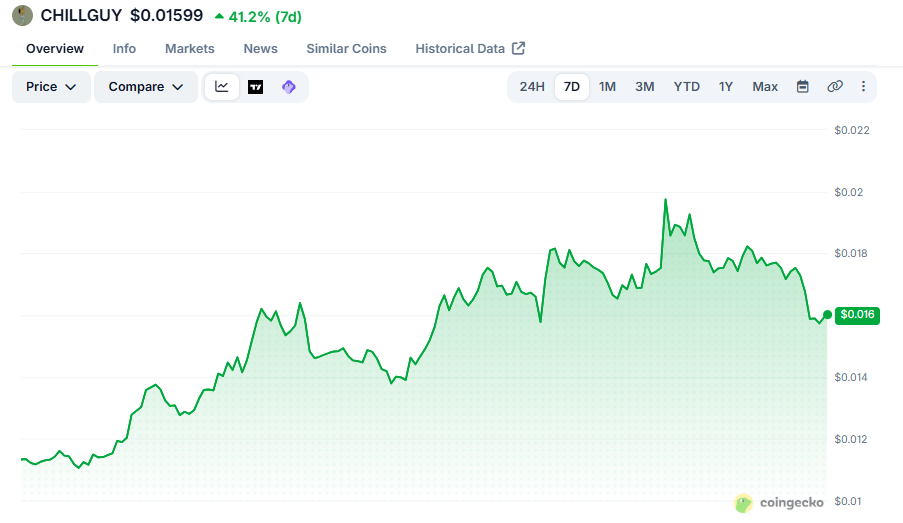Open the Overview tab

point(55,49)
